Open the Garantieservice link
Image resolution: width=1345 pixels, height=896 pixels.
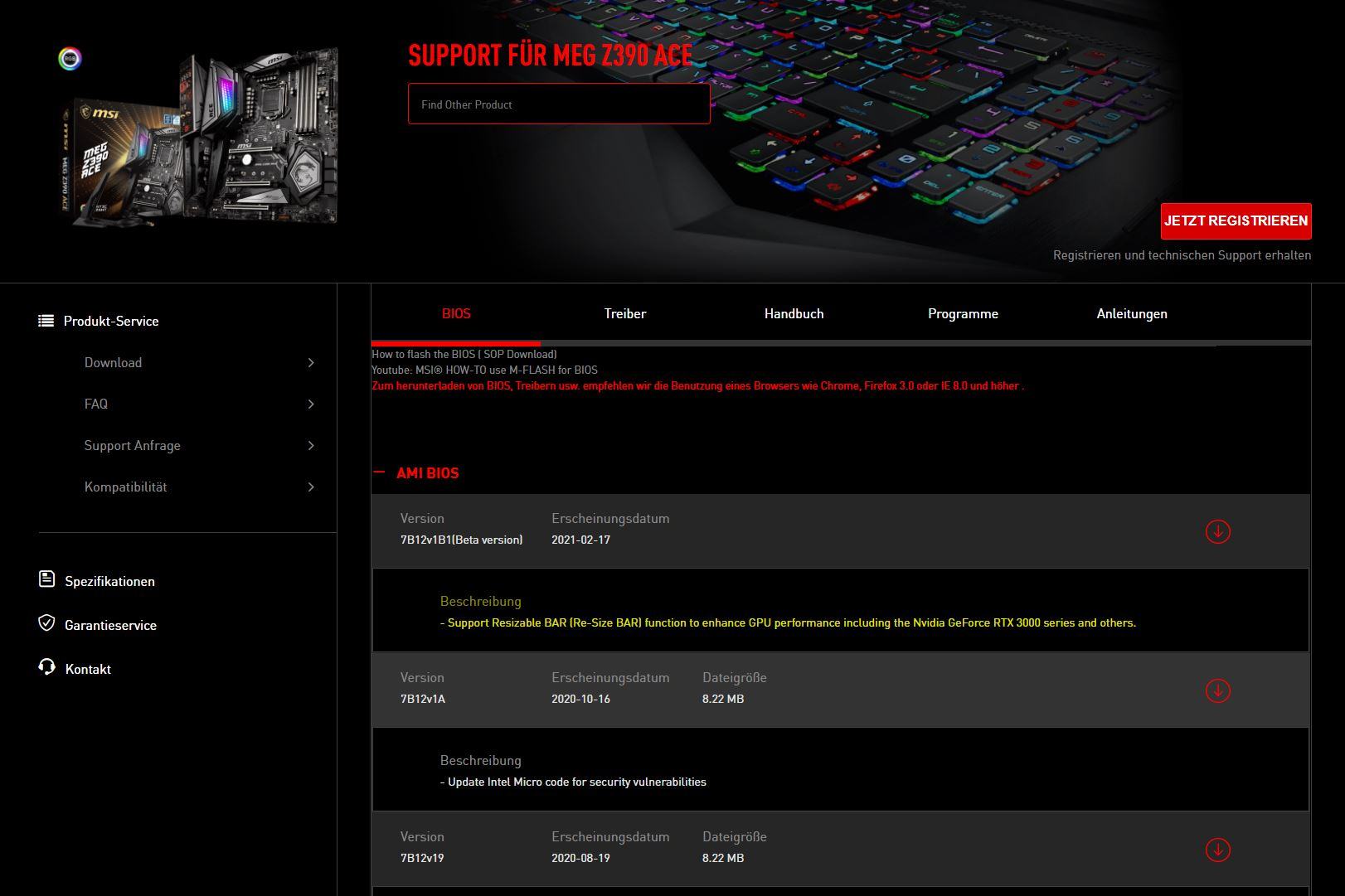click(110, 625)
